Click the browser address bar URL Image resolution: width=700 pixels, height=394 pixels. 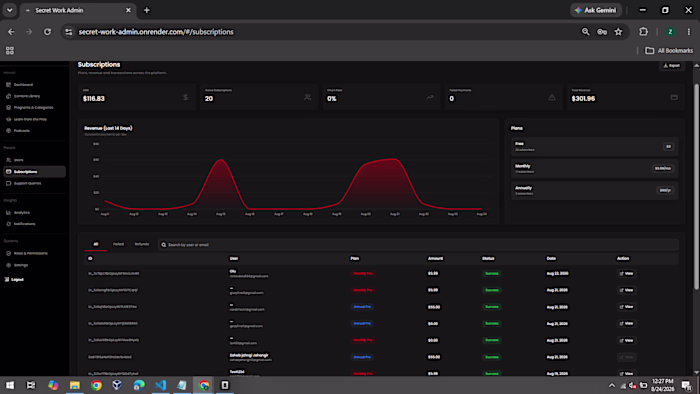point(156,32)
